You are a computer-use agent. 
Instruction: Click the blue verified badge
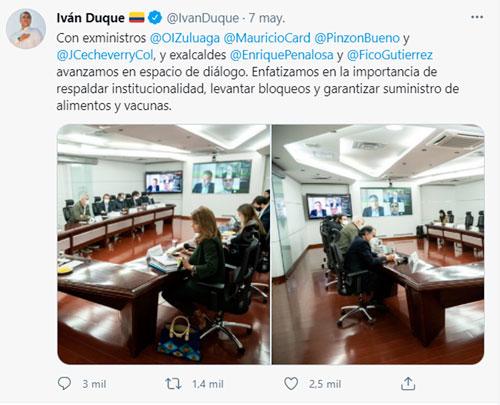pos(155,18)
